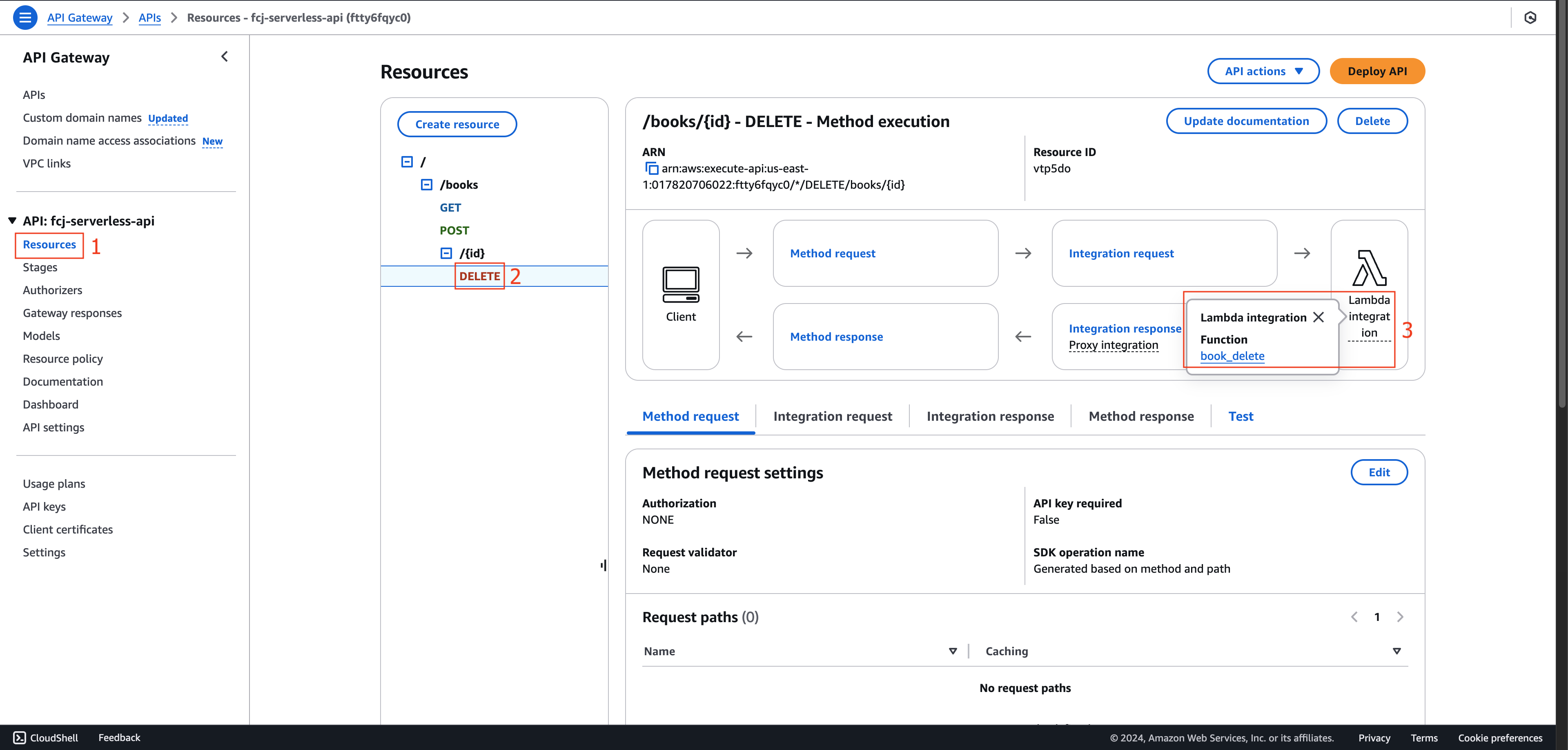Switch to the Integration request tab

pos(832,416)
